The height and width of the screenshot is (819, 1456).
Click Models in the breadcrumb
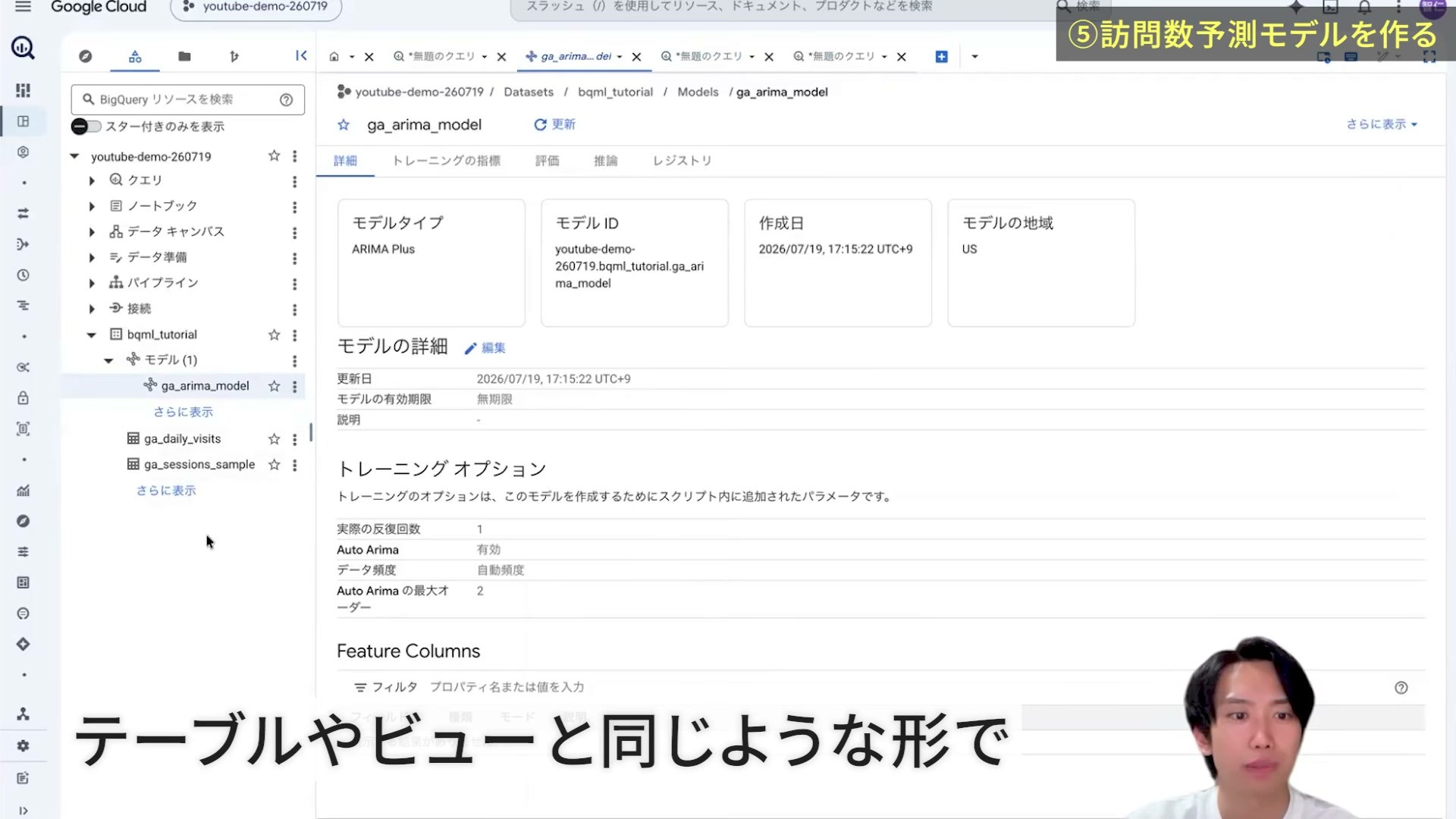698,92
